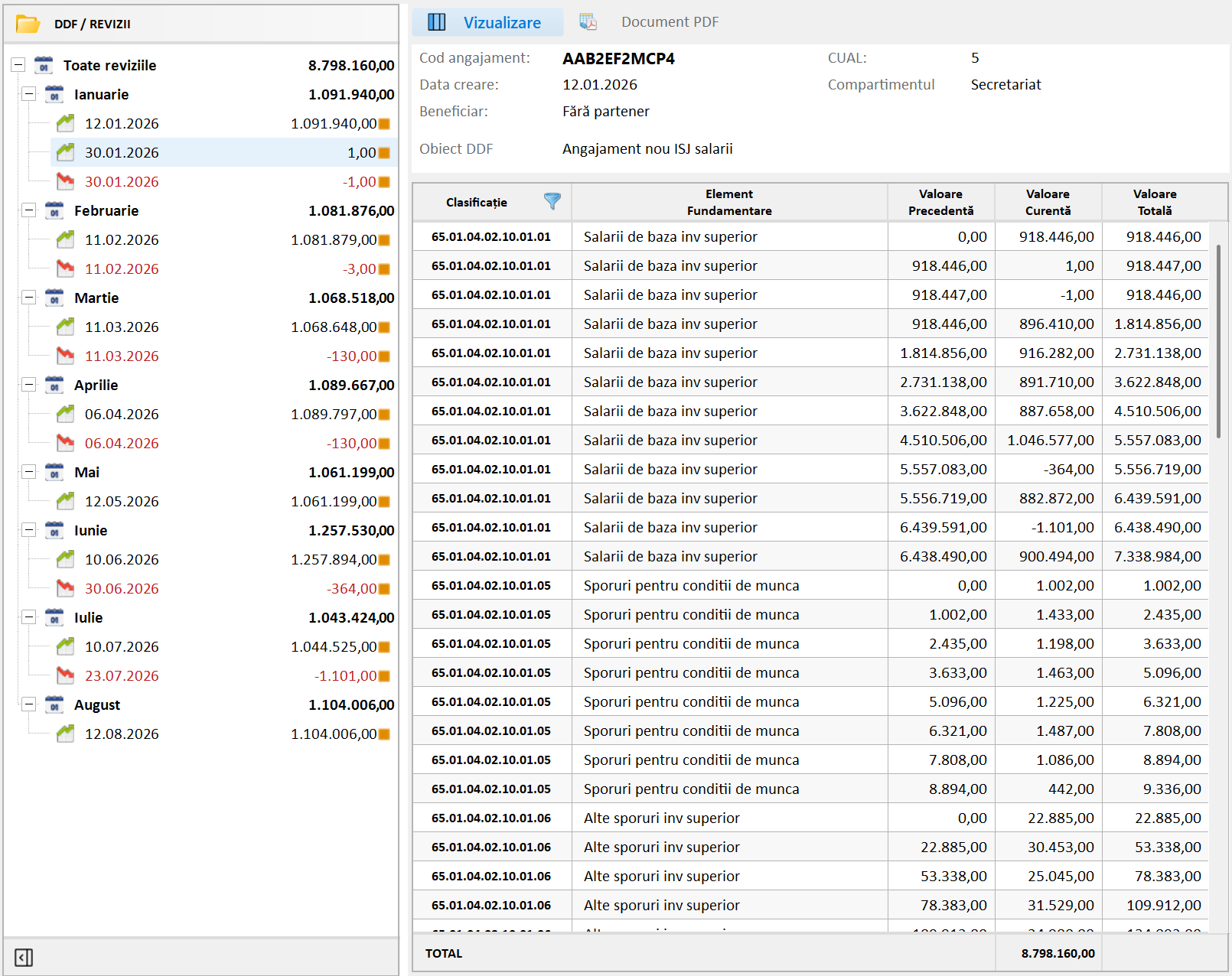Click the engagement code AAB2EF2MCP4

[x=618, y=59]
